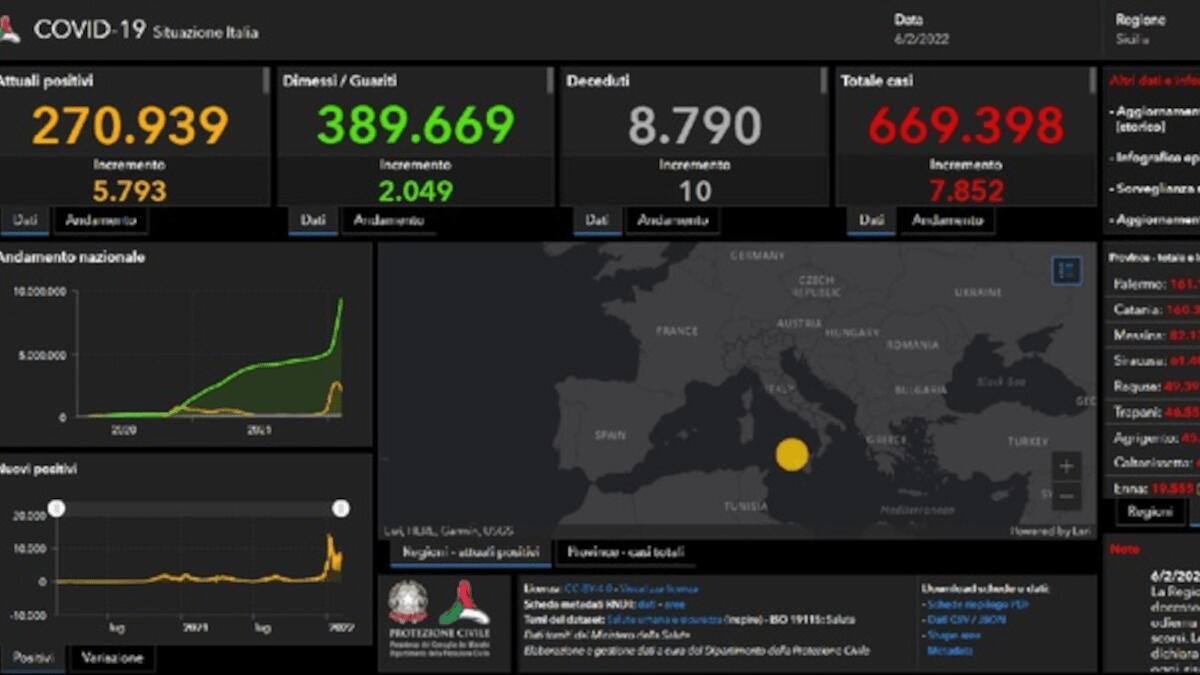Open the map legend list icon

click(1067, 270)
